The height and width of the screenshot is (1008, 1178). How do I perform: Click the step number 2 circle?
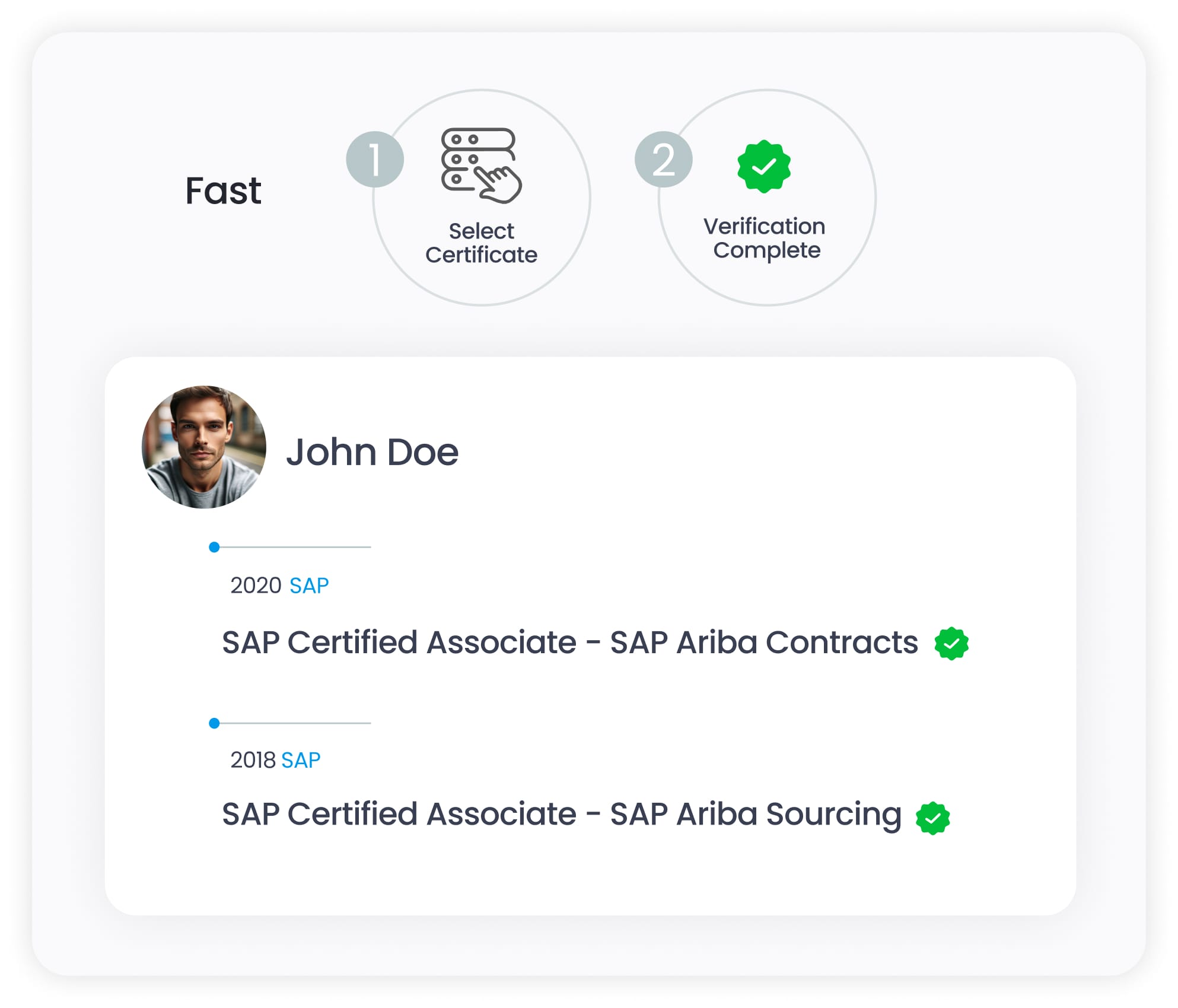click(x=663, y=160)
